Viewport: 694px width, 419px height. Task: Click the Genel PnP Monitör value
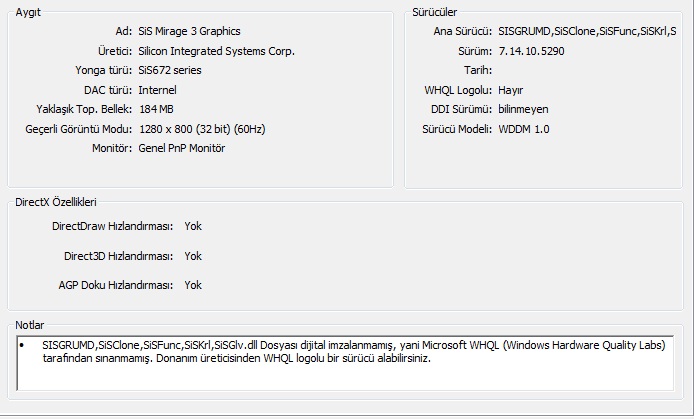click(181, 148)
